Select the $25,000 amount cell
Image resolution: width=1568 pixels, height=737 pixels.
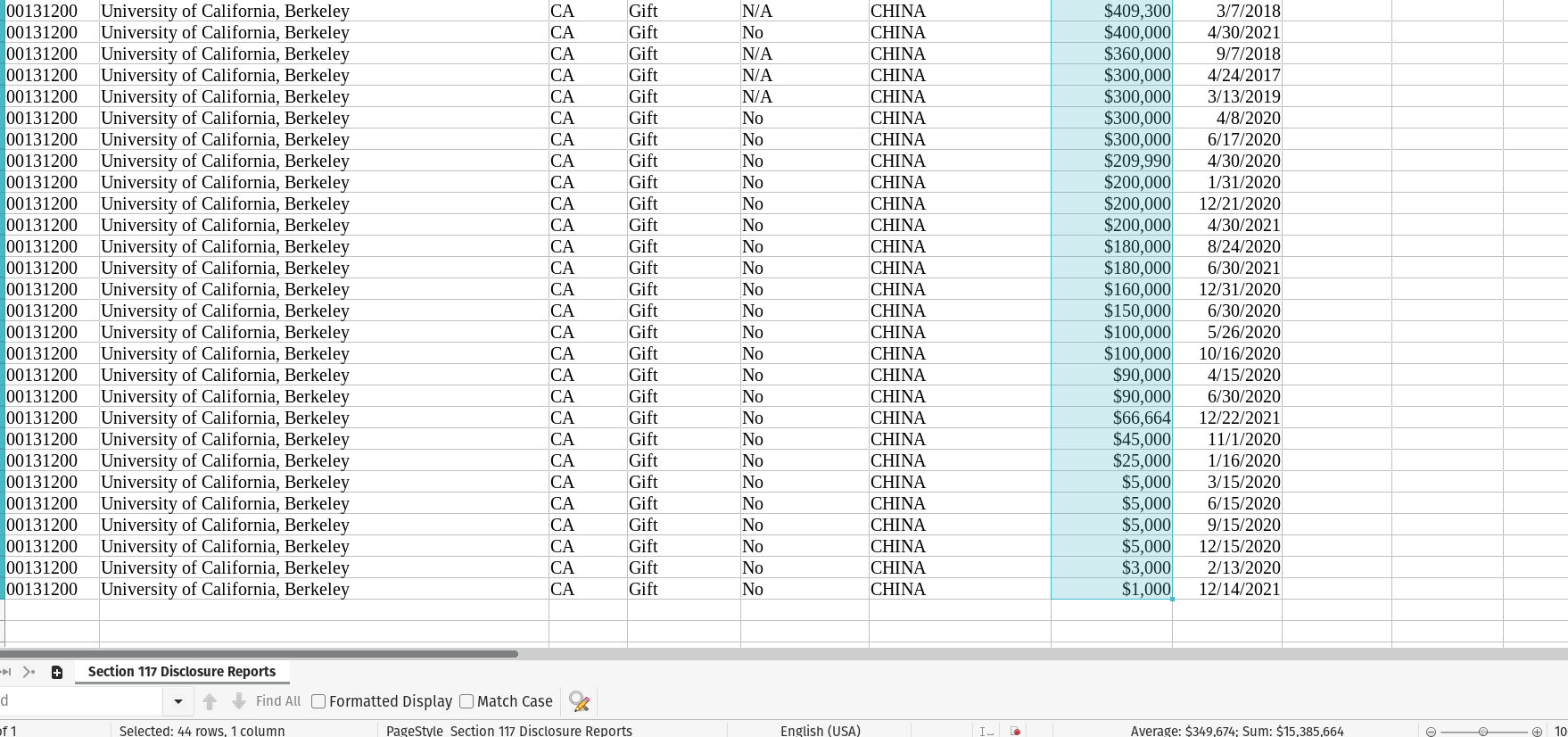[x=1111, y=460]
